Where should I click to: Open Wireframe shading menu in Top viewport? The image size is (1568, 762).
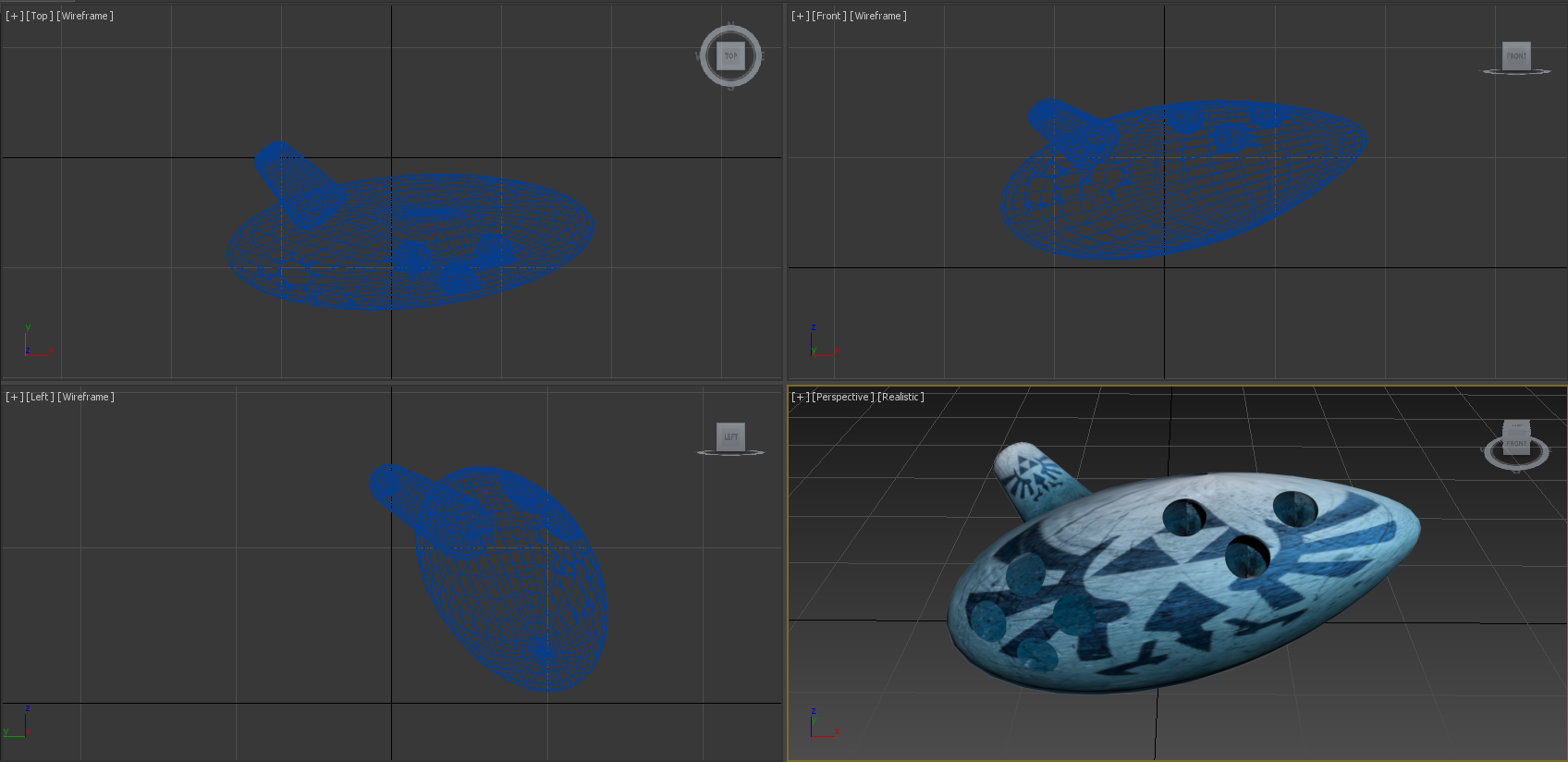(85, 16)
